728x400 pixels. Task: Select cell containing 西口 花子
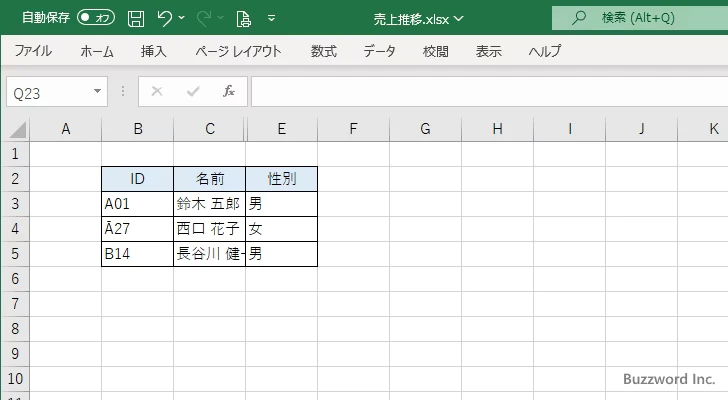(x=209, y=229)
